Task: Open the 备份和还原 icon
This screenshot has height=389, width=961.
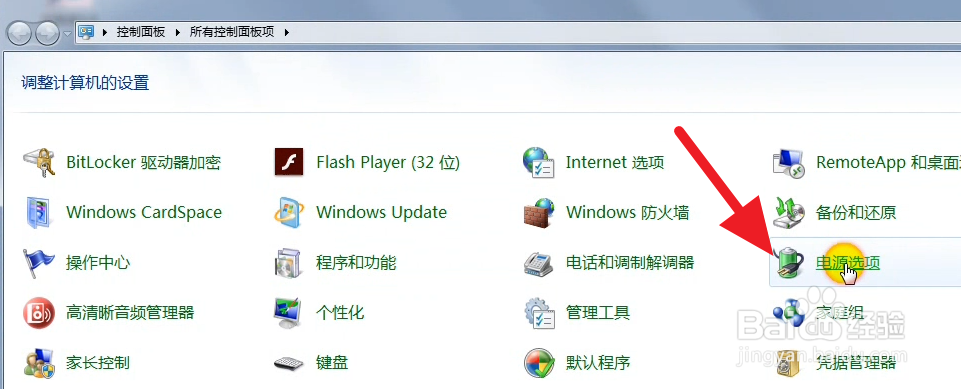Action: (788, 213)
